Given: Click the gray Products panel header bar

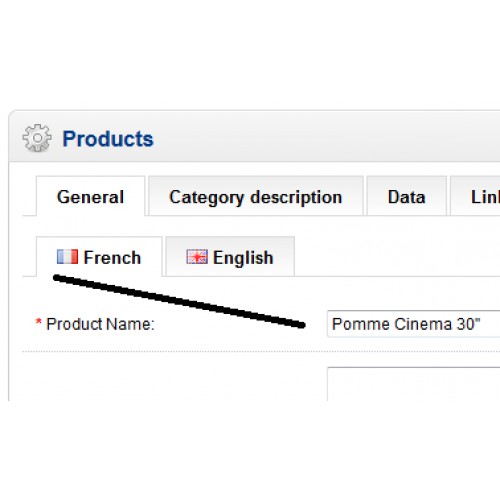Looking at the screenshot, I should click(x=254, y=136).
